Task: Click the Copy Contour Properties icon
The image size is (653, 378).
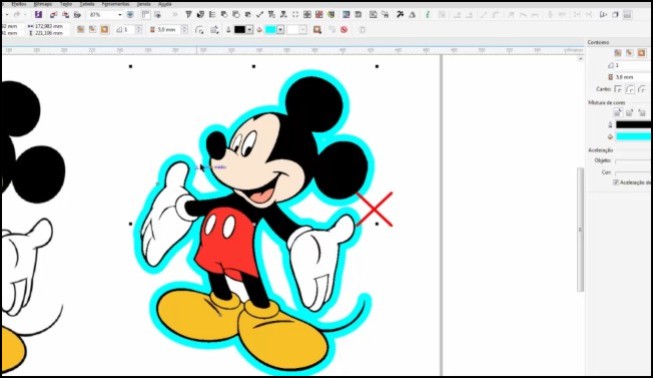Action: [332, 30]
